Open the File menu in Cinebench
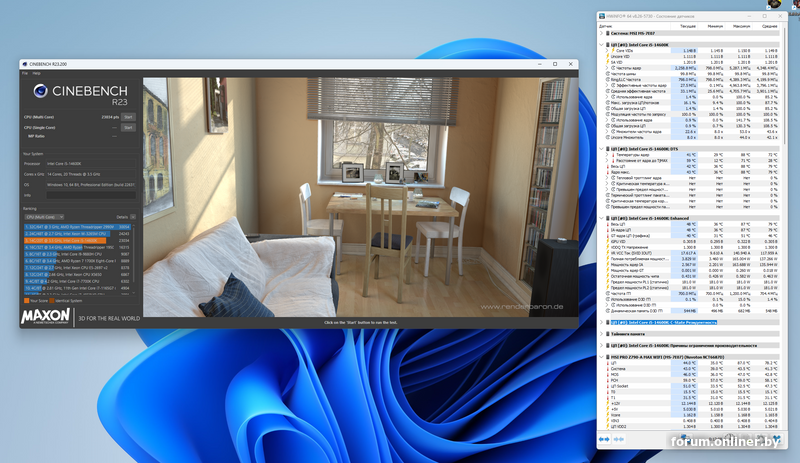The height and width of the screenshot is (463, 800). pos(25,73)
